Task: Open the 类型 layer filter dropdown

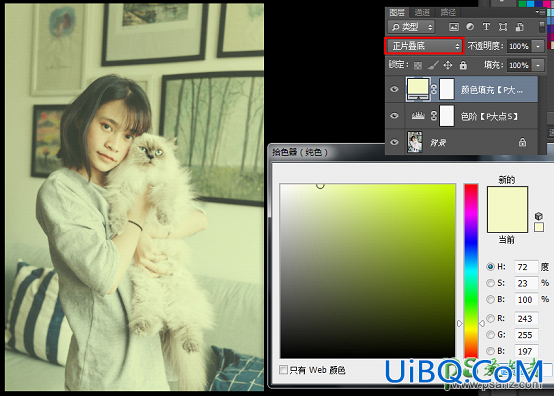Action: [x=411, y=27]
